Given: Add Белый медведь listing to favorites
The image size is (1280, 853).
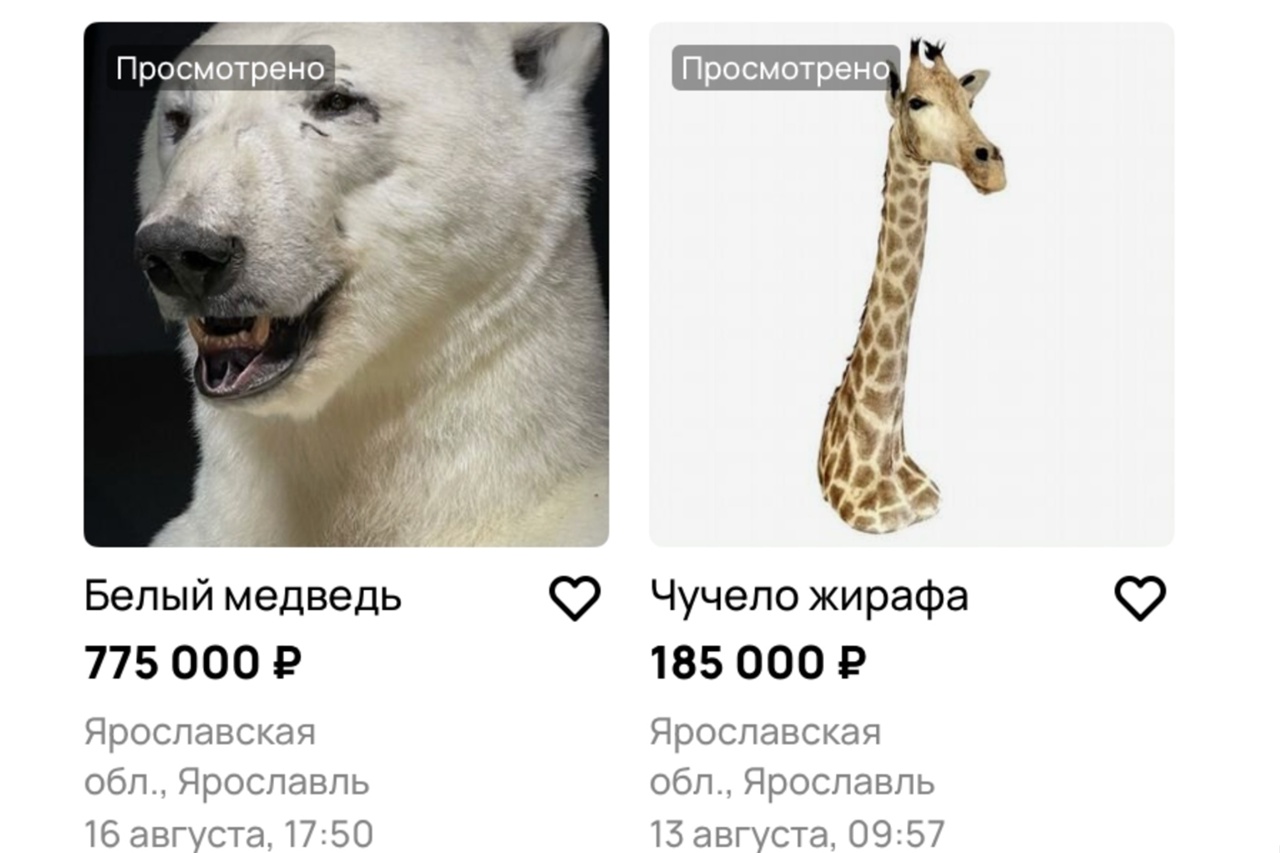Looking at the screenshot, I should [575, 598].
